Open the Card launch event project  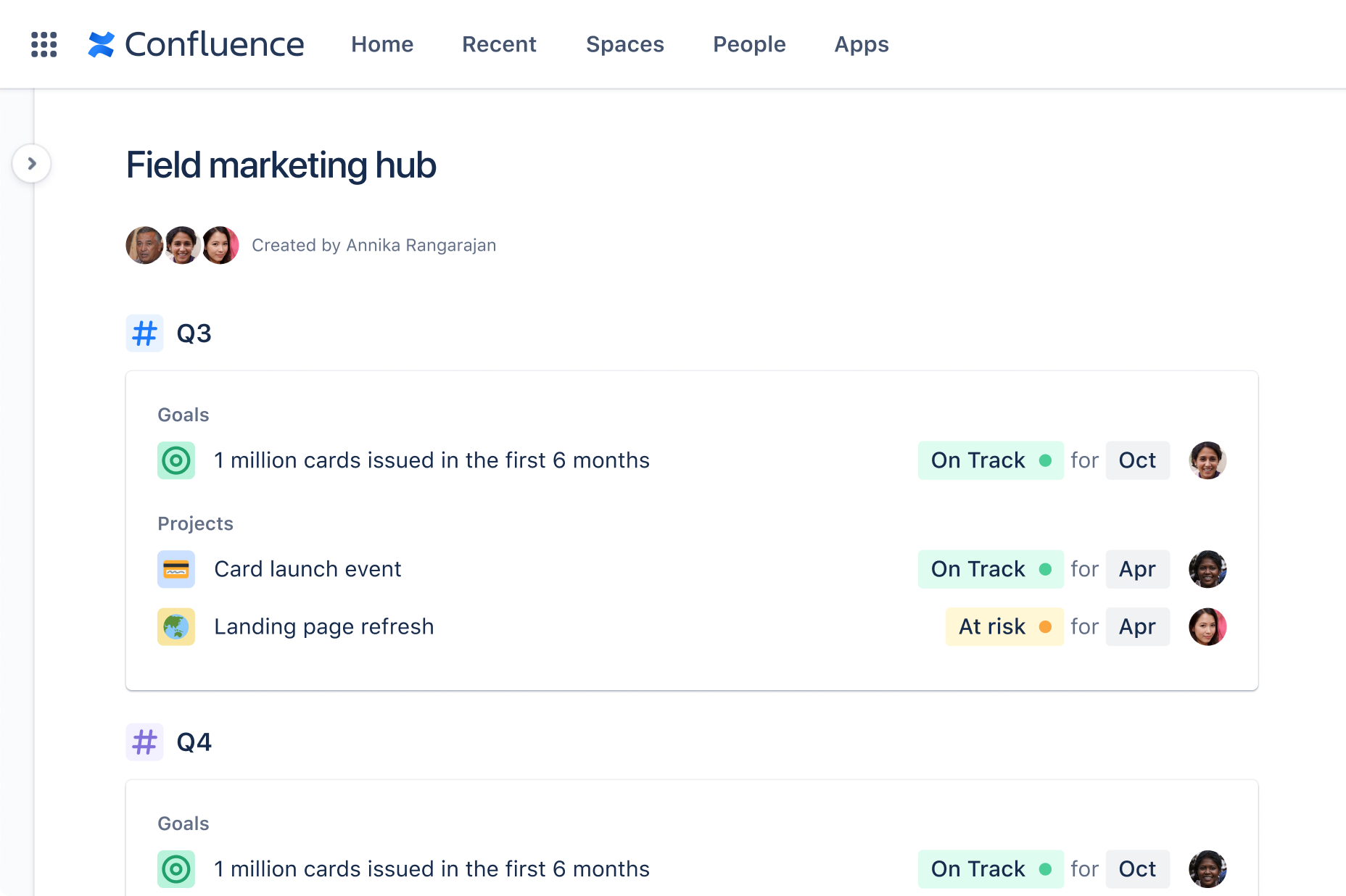307,569
